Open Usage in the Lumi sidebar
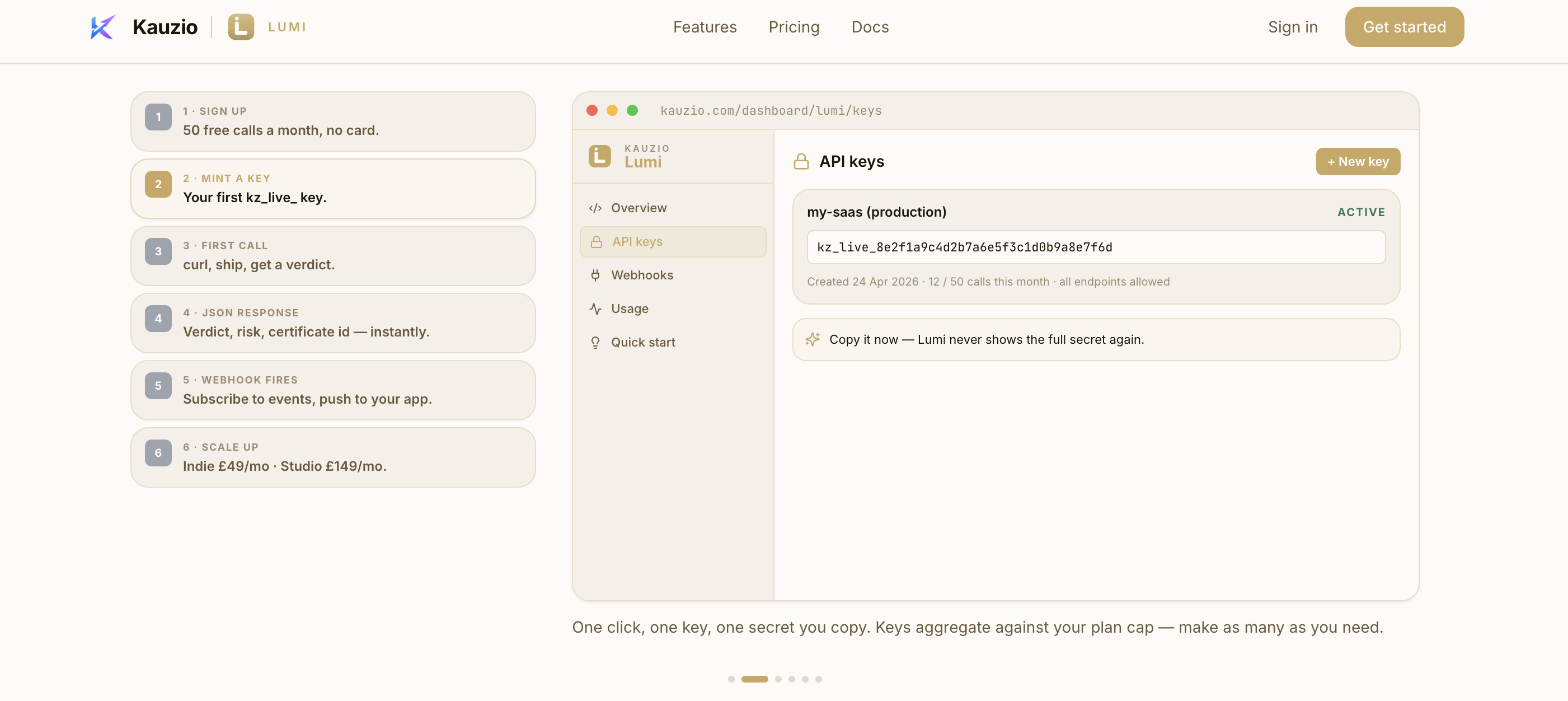Image resolution: width=1568 pixels, height=701 pixels. (673, 309)
